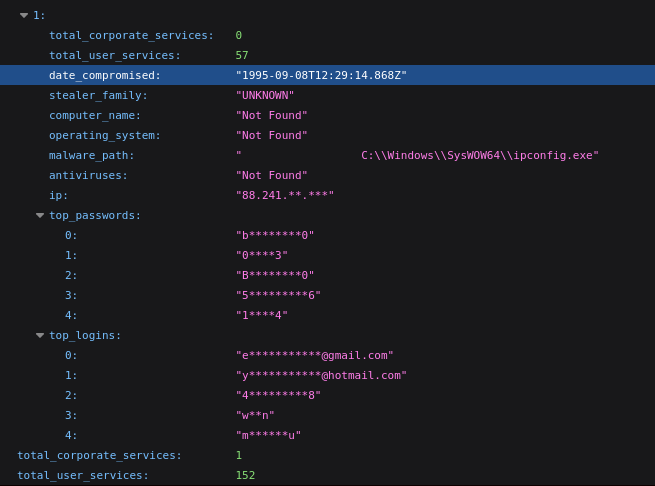Select the login entry m******u
The height and width of the screenshot is (486, 655).
point(268,435)
